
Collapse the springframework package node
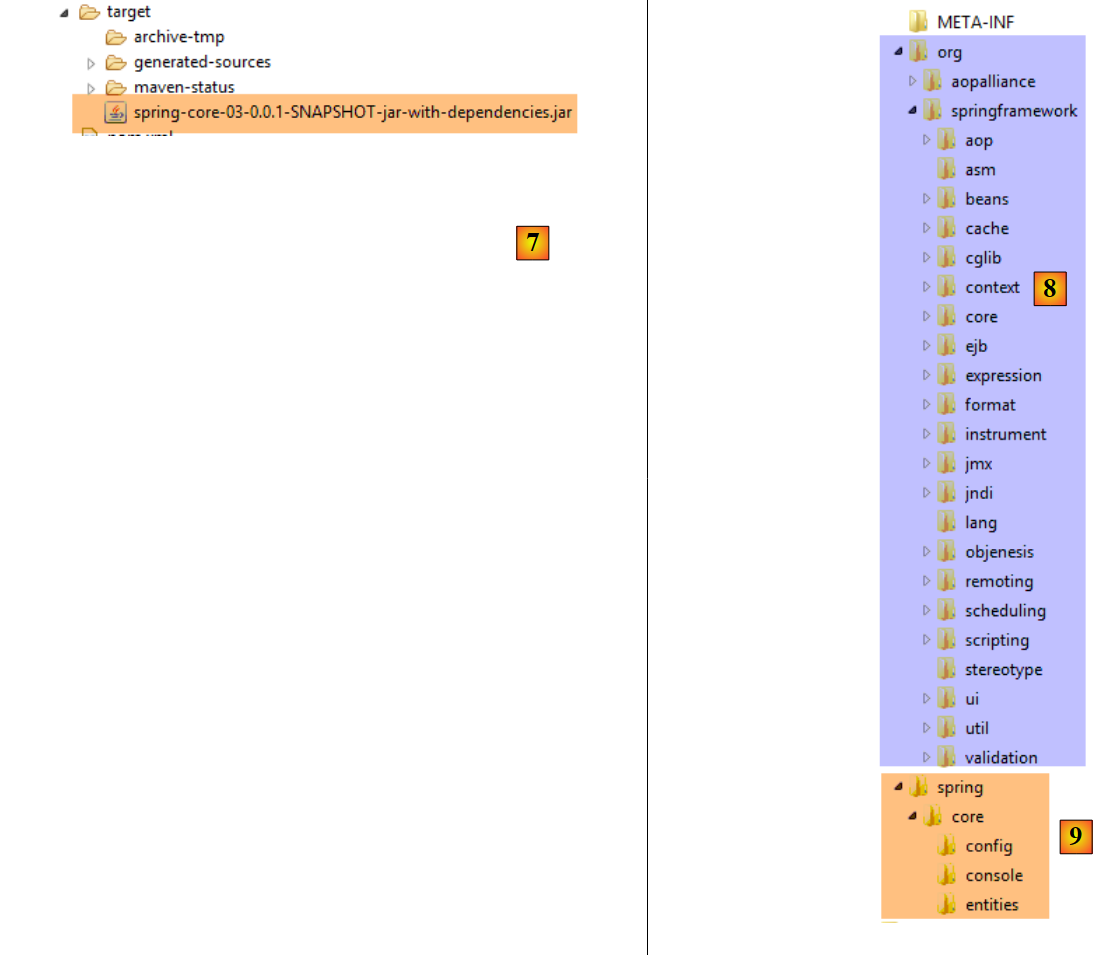[912, 111]
